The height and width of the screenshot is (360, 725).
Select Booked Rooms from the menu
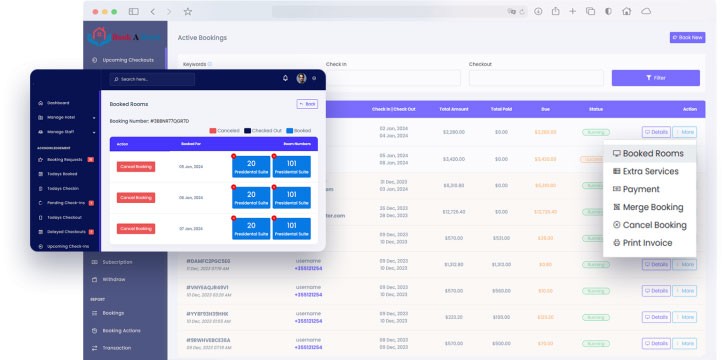[x=649, y=153]
